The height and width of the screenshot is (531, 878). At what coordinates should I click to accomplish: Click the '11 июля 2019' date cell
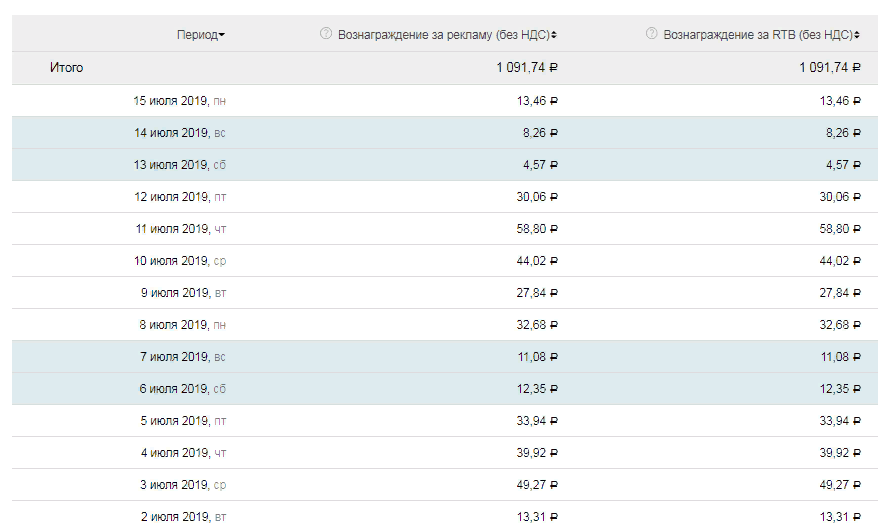click(x=171, y=229)
